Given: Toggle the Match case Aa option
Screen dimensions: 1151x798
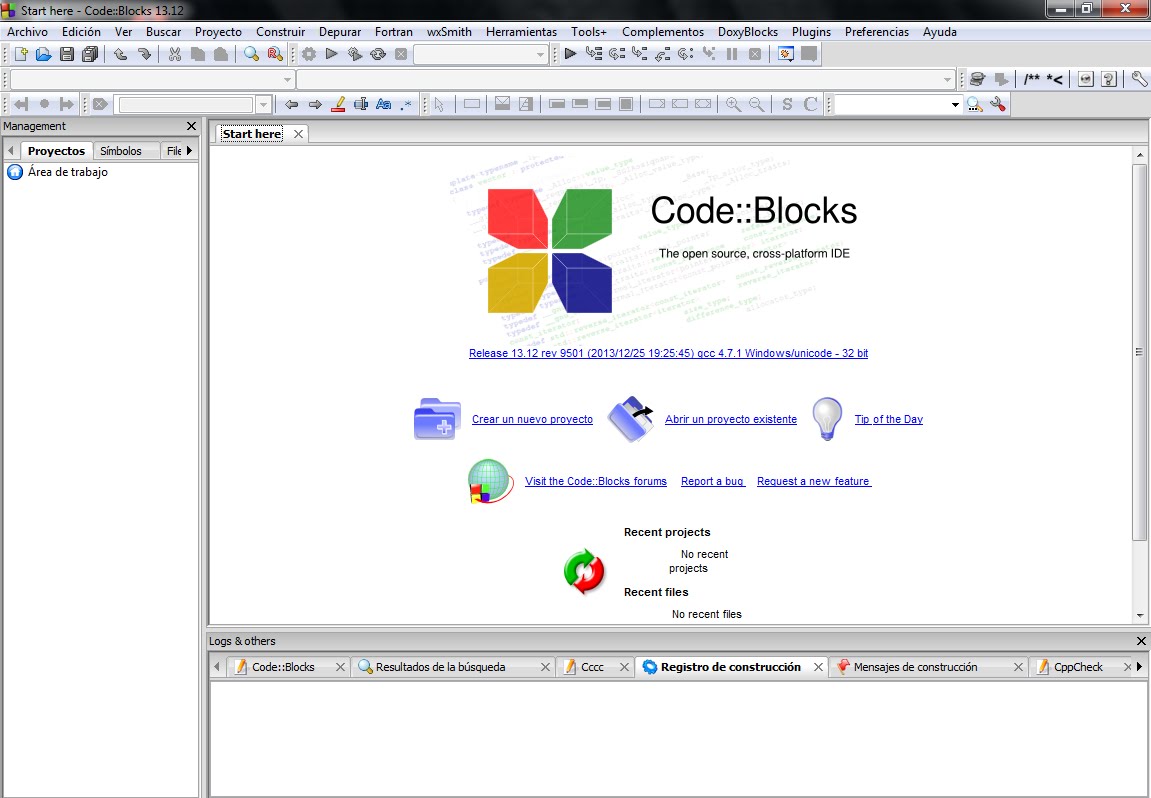Looking at the screenshot, I should pos(383,104).
